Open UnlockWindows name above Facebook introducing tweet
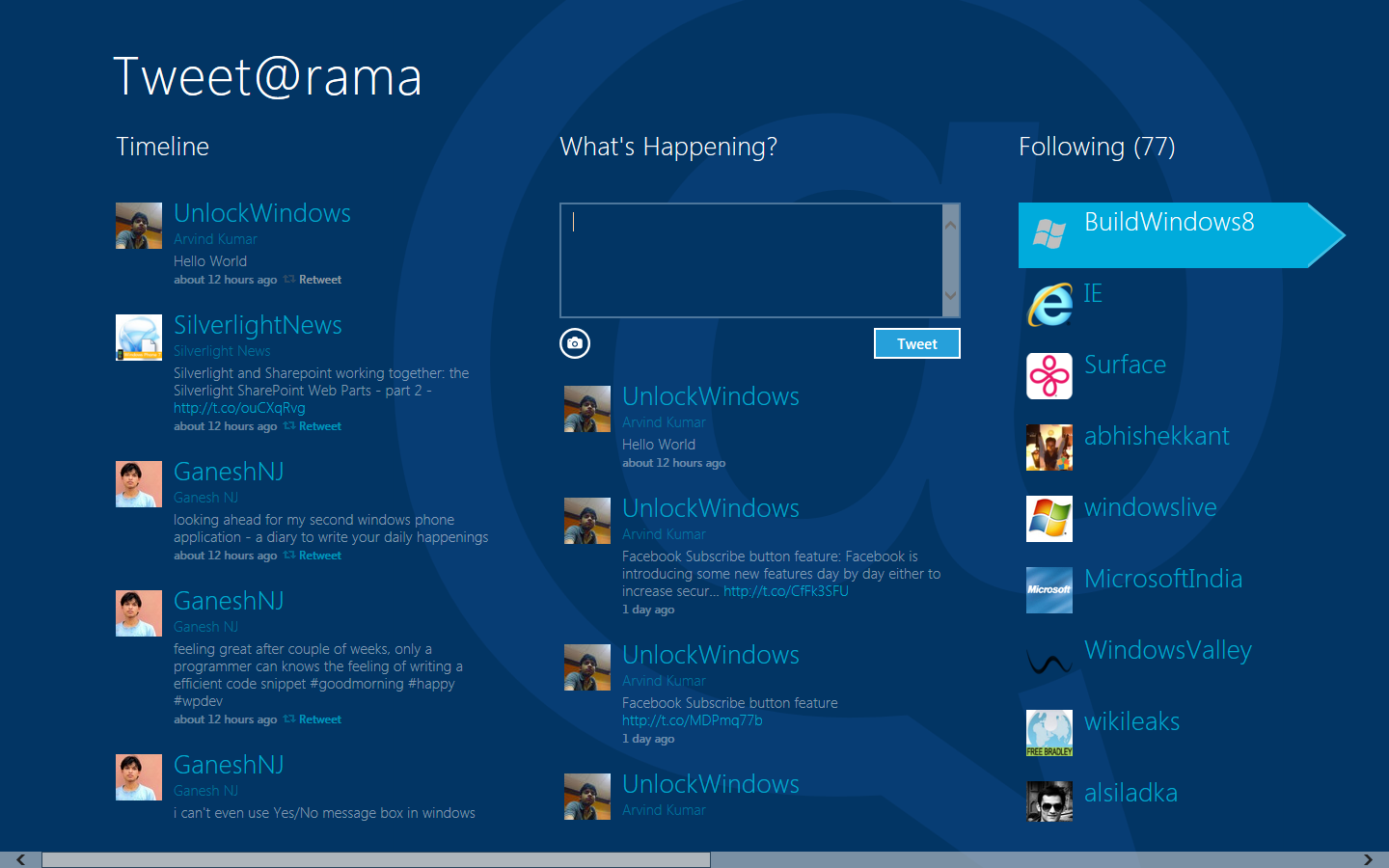The width and height of the screenshot is (1389, 868). pyautogui.click(x=711, y=508)
